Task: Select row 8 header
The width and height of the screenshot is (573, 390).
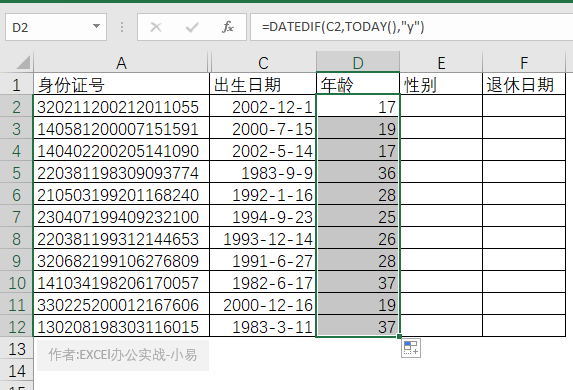Action: pyautogui.click(x=16, y=238)
